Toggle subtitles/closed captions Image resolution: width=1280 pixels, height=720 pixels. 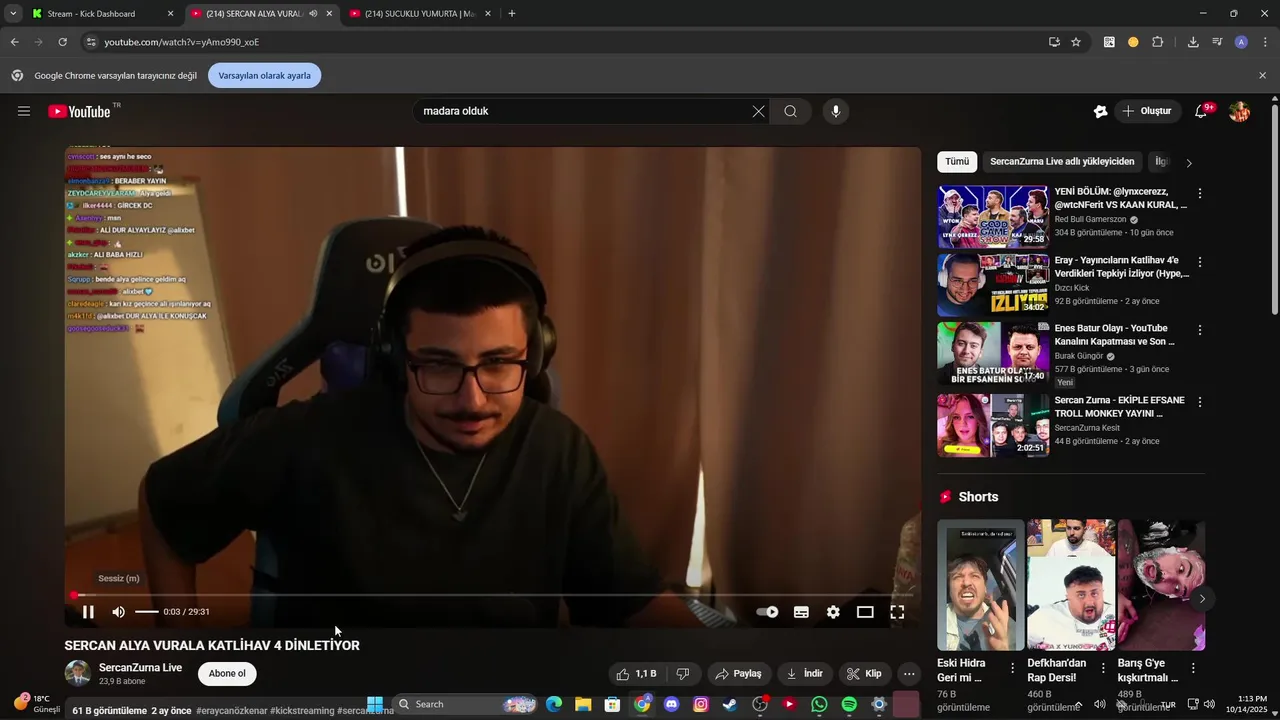[801, 612]
